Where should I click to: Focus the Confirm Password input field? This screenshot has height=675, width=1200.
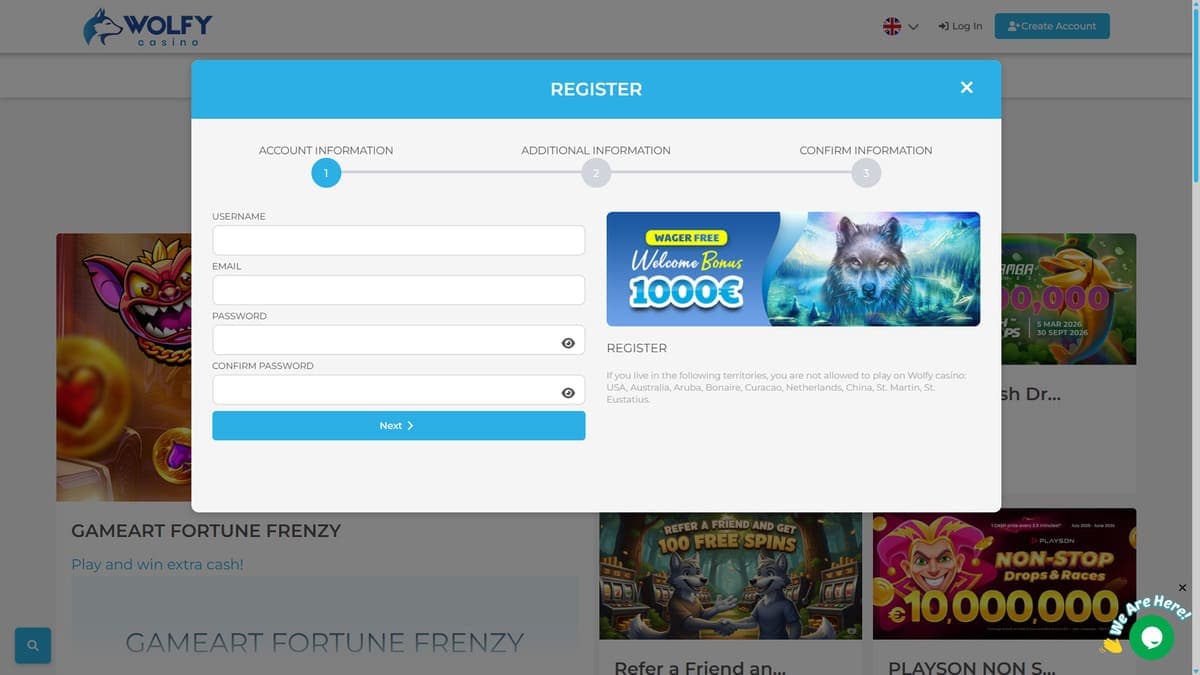(x=398, y=390)
